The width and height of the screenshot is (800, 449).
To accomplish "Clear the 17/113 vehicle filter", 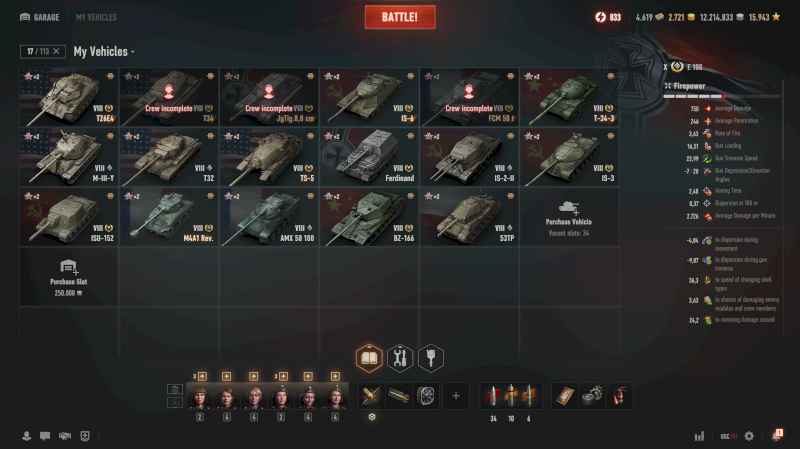I will pyautogui.click(x=56, y=51).
